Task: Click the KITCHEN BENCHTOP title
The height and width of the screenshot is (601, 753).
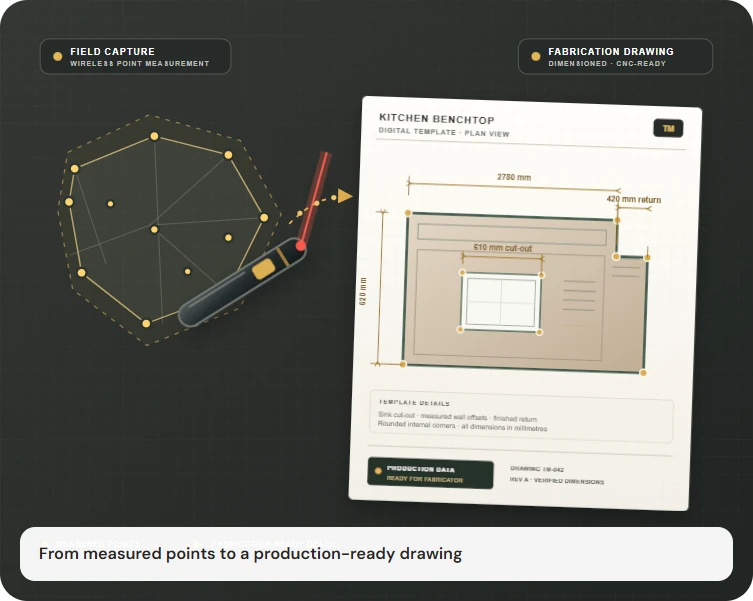Action: coord(437,119)
